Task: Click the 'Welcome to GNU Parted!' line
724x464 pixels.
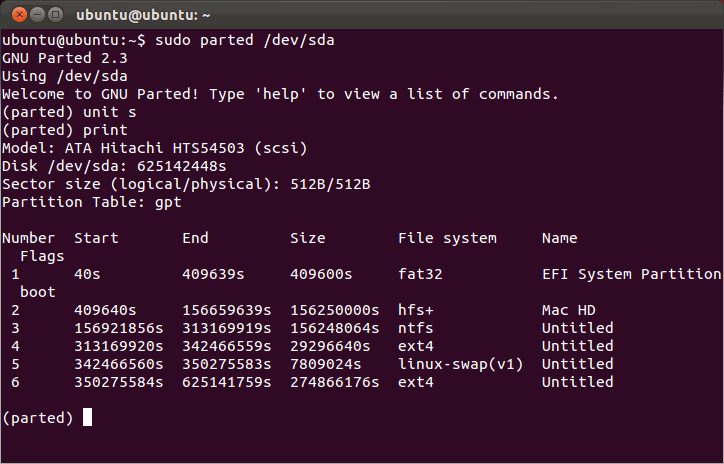Action: (280, 94)
